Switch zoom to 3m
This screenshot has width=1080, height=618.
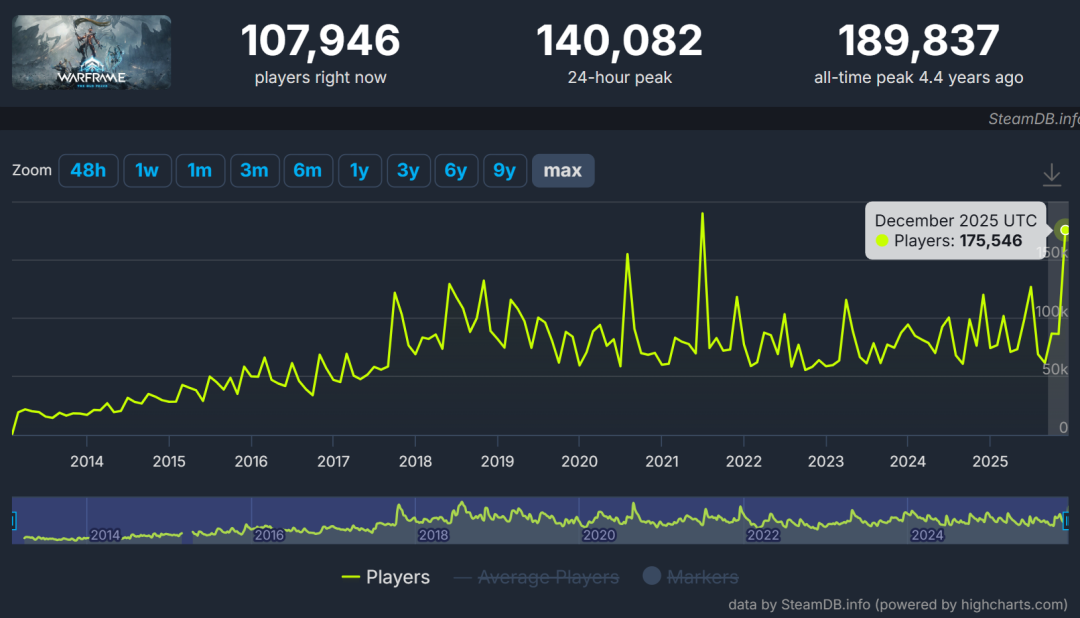click(x=254, y=171)
